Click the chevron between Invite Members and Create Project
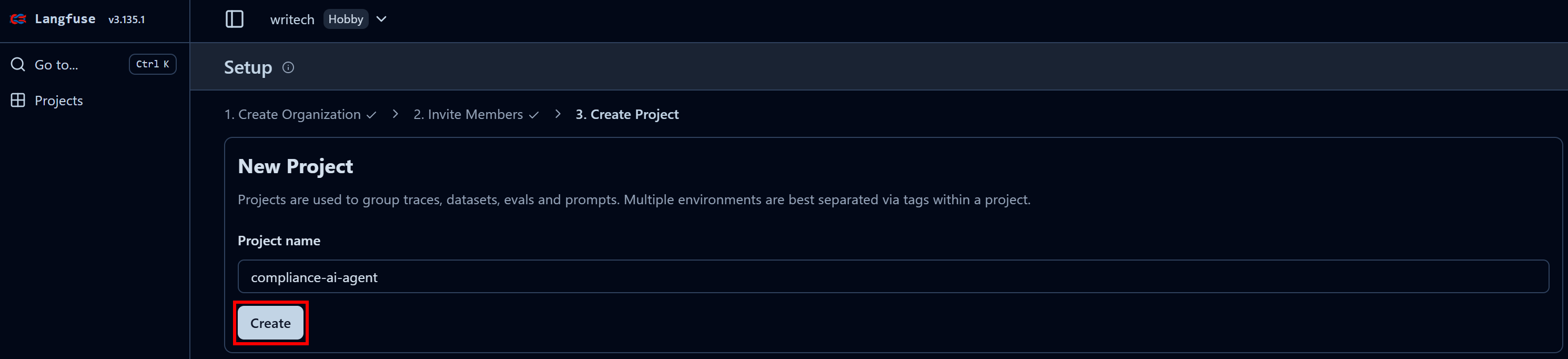 (557, 114)
